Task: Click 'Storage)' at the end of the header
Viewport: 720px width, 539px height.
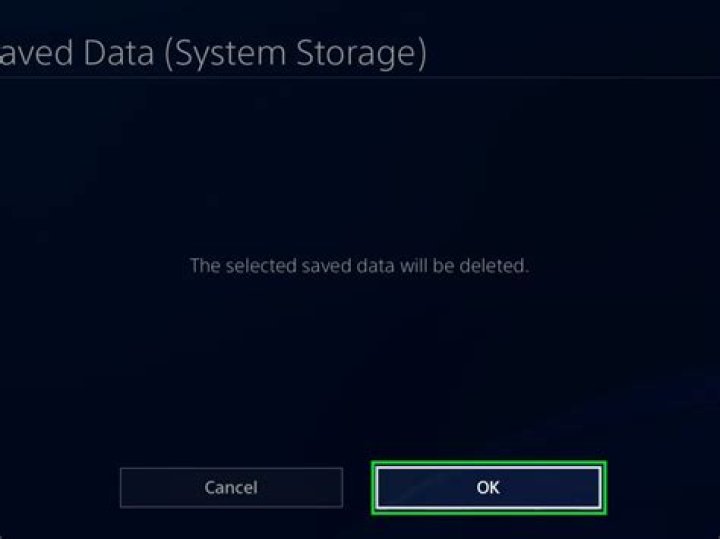Action: coord(361,54)
